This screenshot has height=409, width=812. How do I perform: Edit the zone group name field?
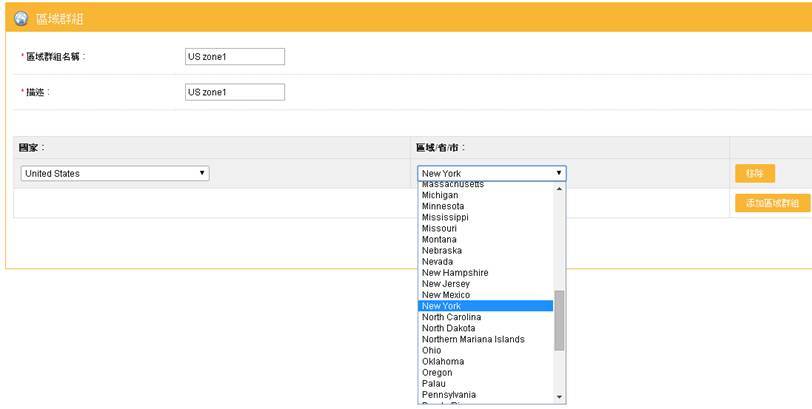tap(235, 57)
